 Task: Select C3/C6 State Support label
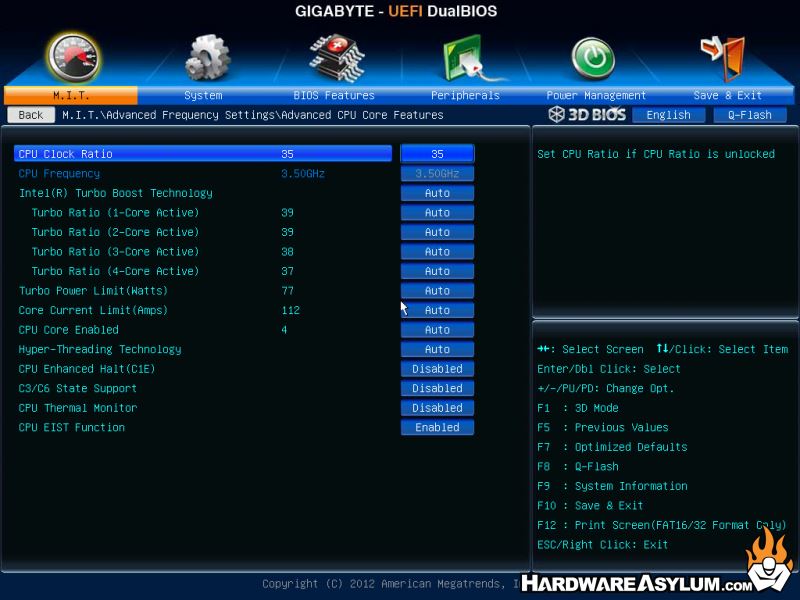(x=78, y=388)
